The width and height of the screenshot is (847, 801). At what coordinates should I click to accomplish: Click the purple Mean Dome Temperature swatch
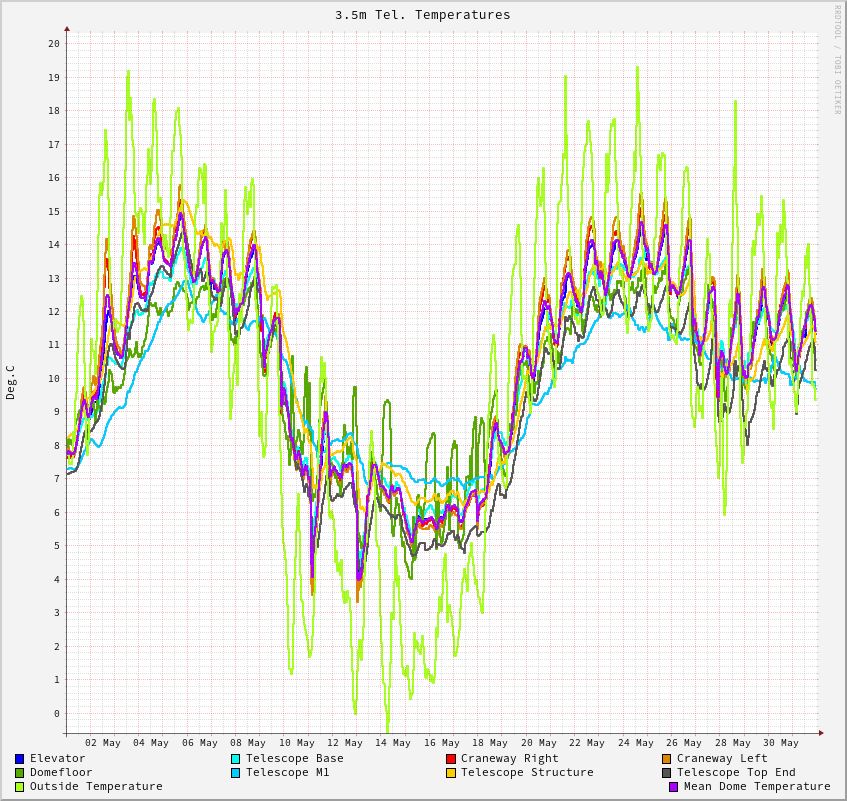point(674,787)
